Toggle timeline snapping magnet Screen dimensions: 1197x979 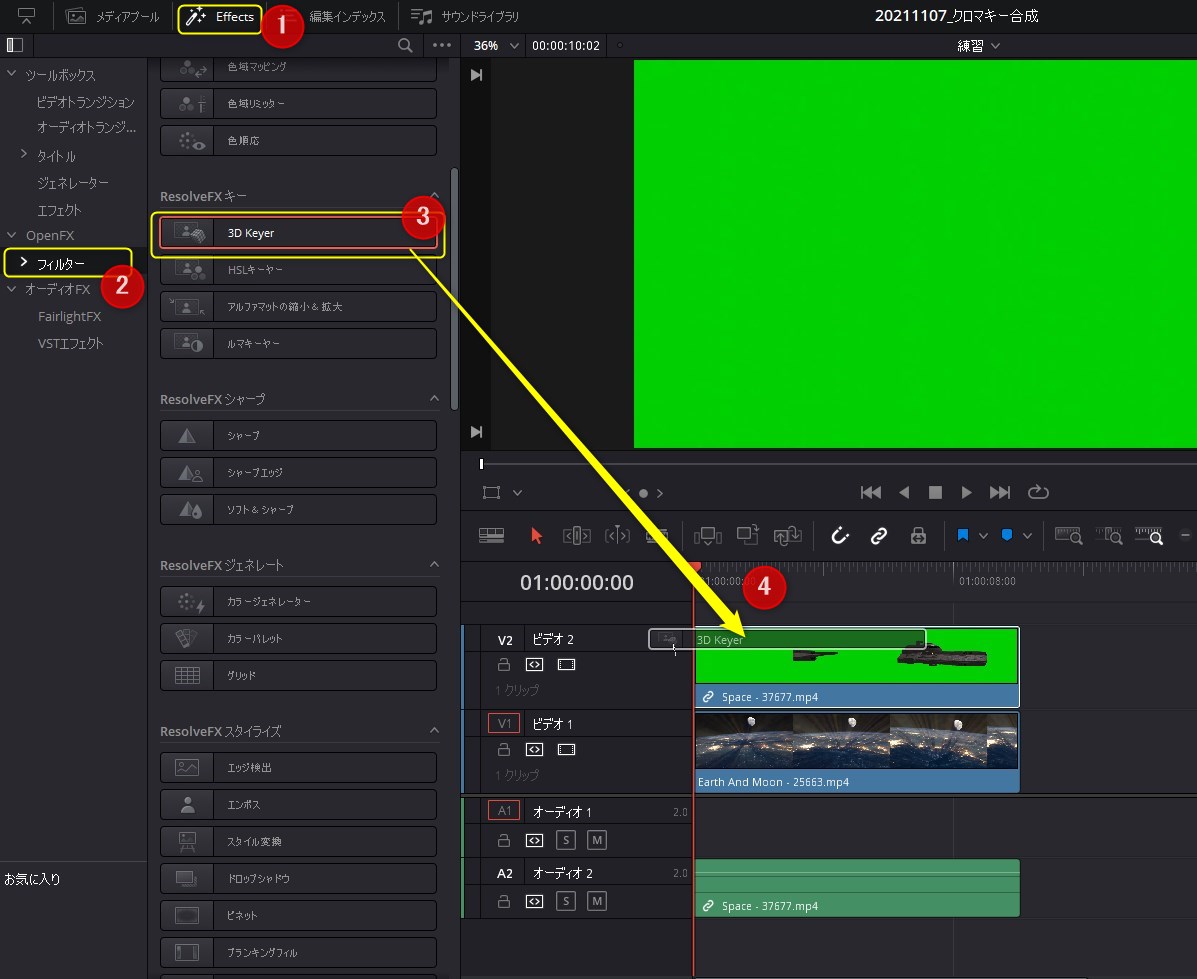pos(840,535)
